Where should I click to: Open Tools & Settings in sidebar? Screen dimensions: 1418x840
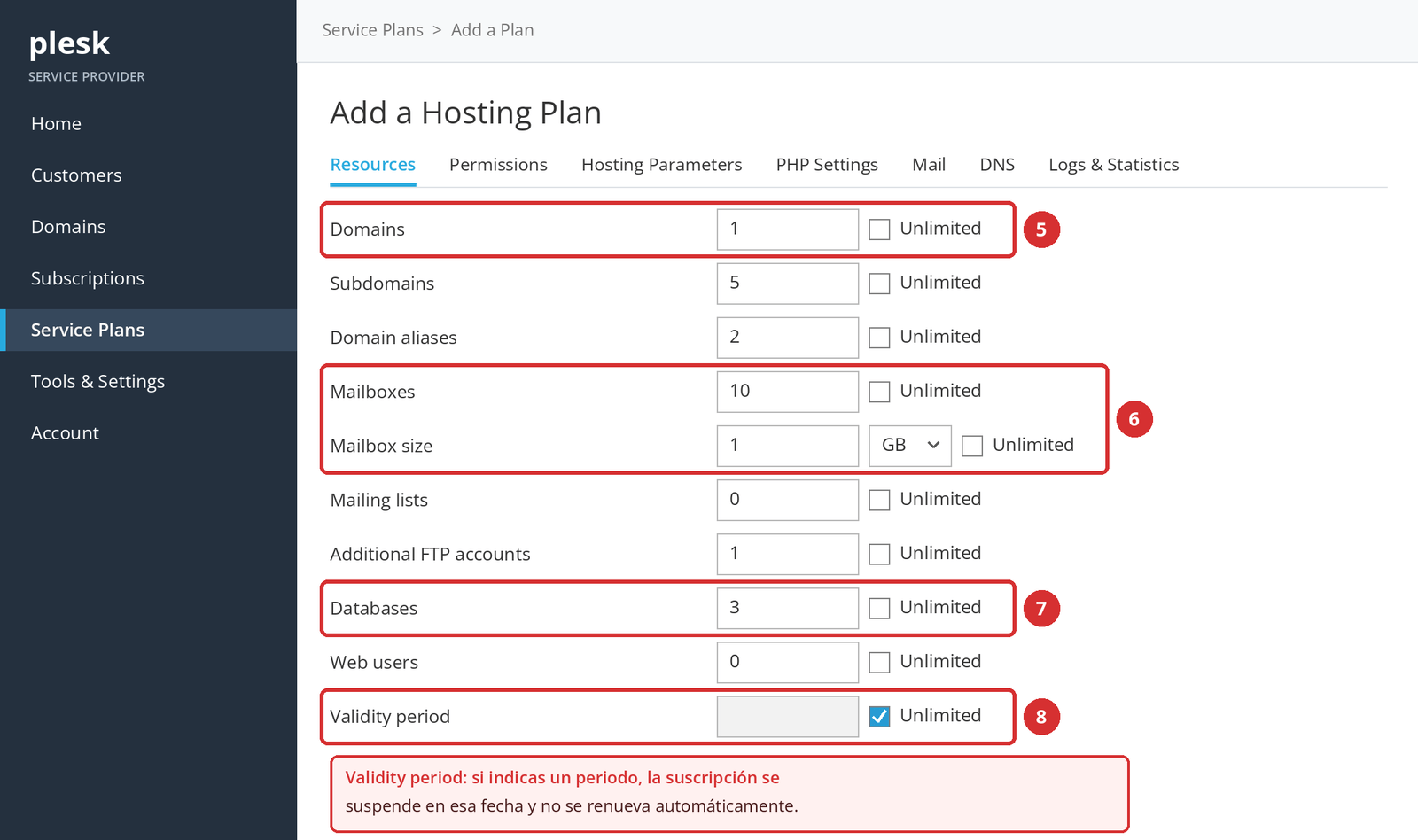[x=97, y=382]
